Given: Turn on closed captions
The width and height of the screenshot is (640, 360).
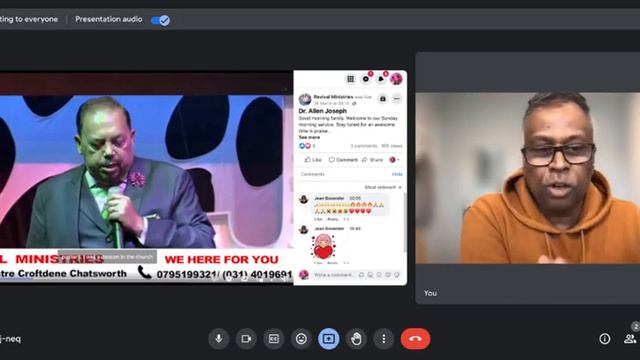Looking at the screenshot, I should pos(273,339).
